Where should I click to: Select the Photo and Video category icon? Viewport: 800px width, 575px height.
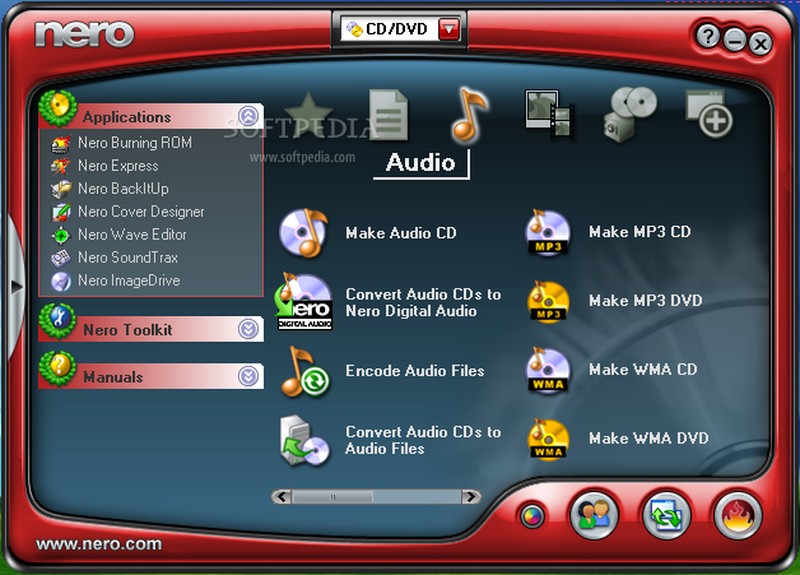click(549, 113)
